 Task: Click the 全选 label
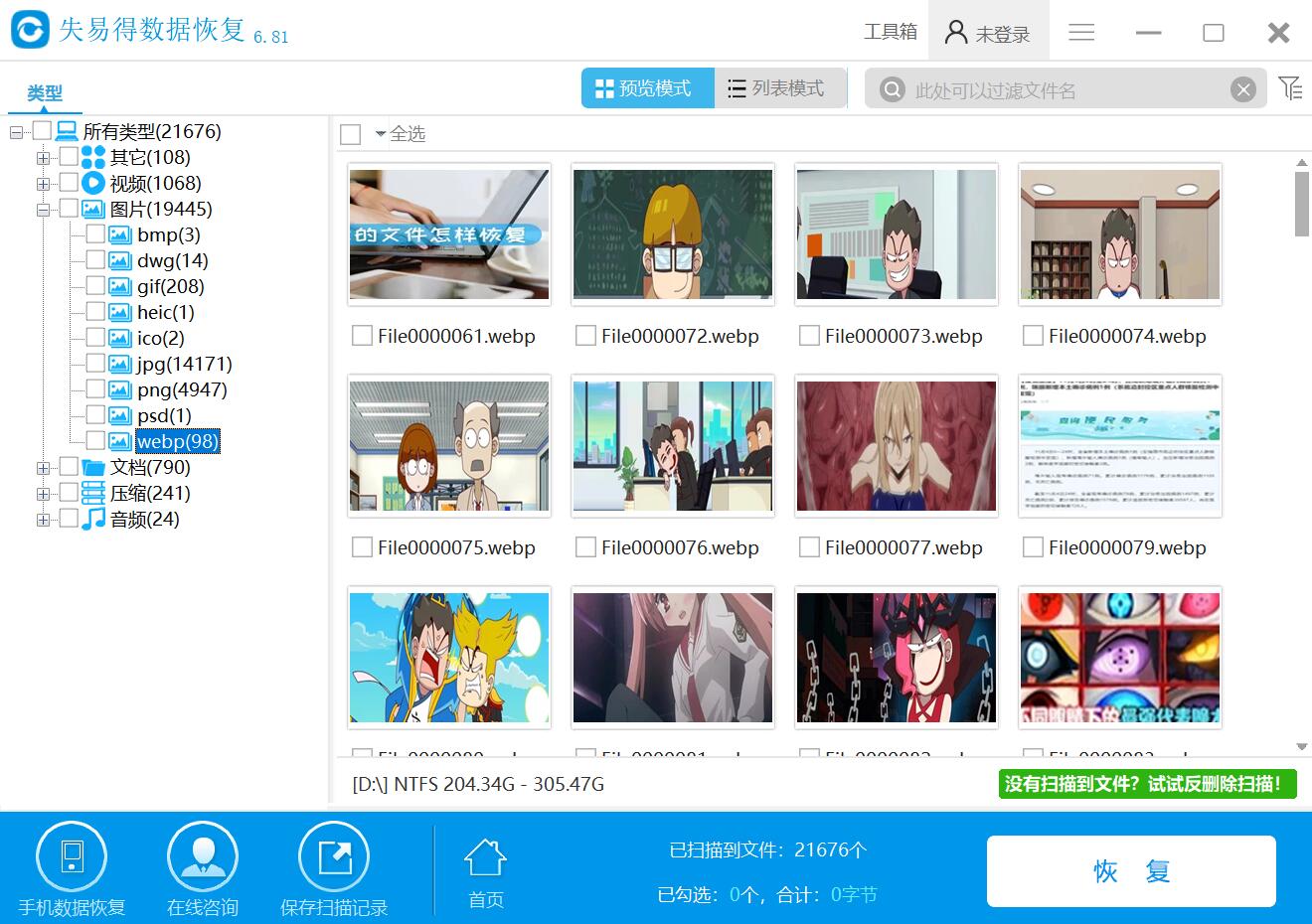[408, 134]
